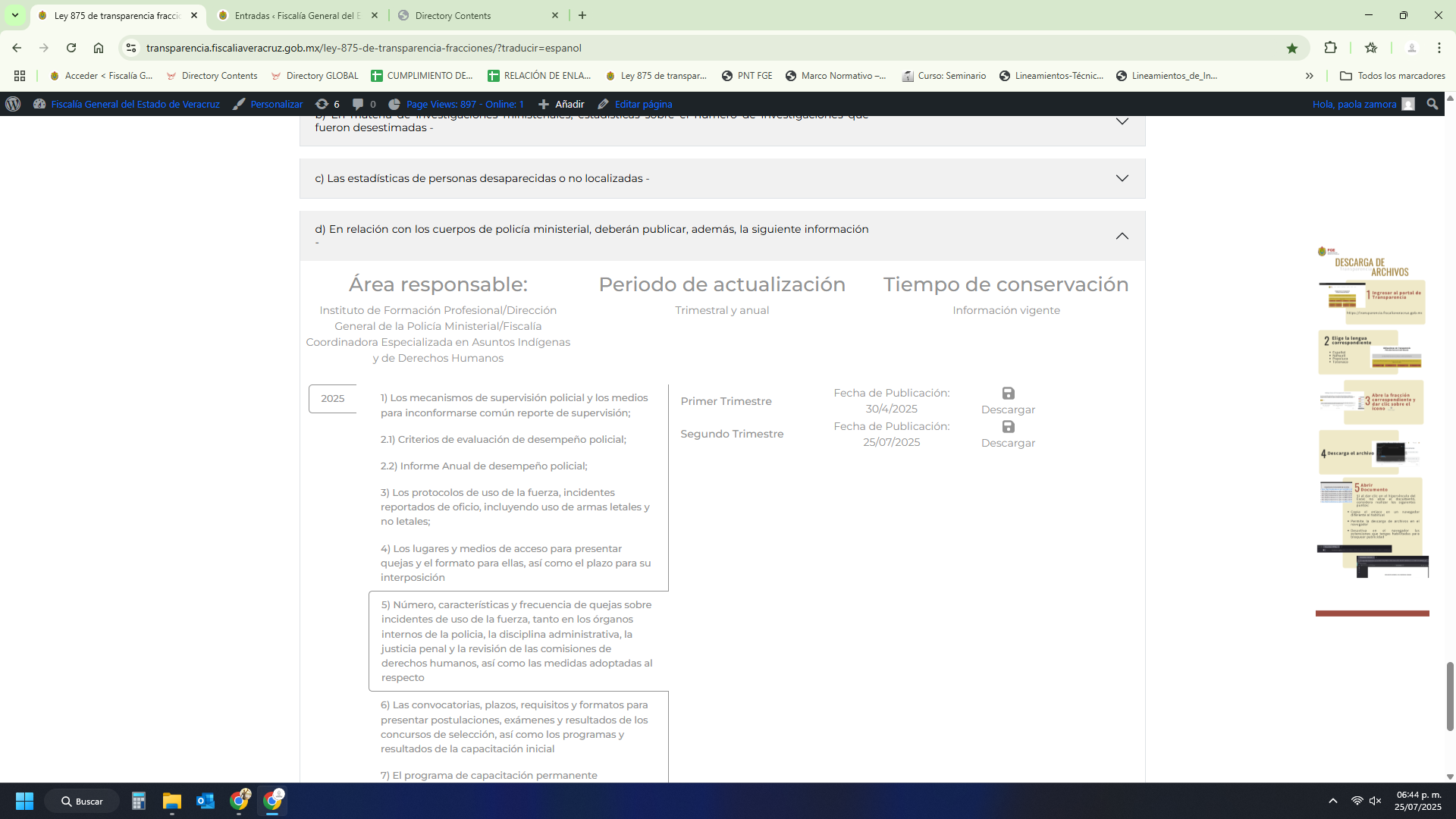1456x819 pixels.
Task: Reload the page with the refresh icon
Action: [x=71, y=48]
